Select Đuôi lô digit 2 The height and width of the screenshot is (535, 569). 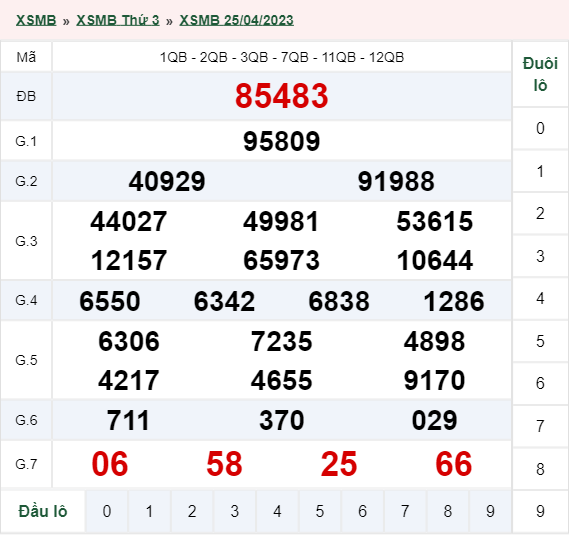pyautogui.click(x=540, y=213)
